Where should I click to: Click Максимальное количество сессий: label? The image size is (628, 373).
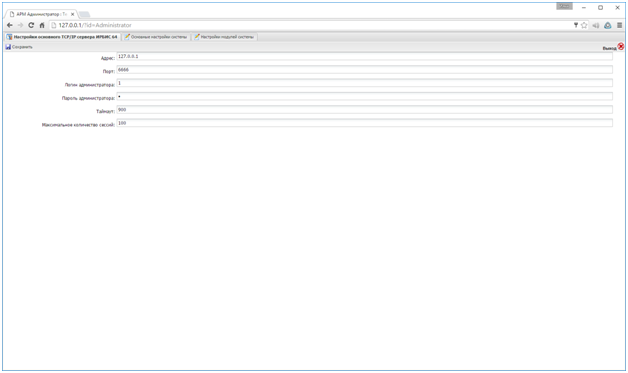78,125
